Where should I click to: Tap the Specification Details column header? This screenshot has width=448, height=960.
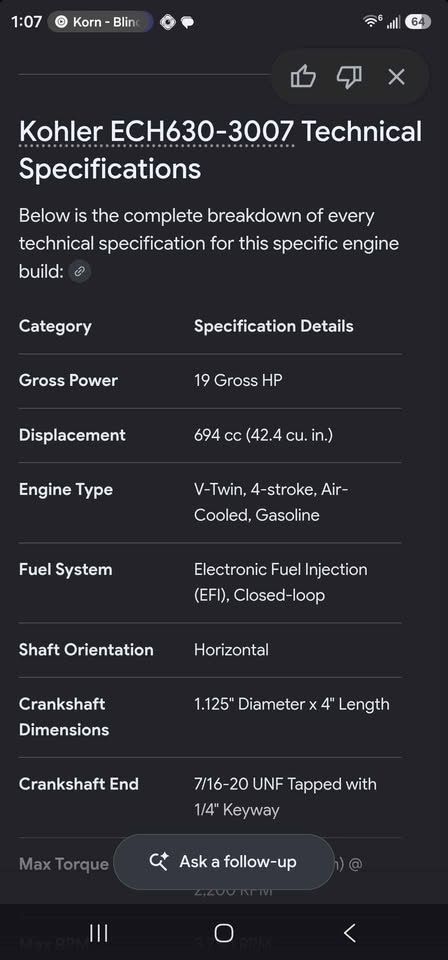[x=274, y=326]
